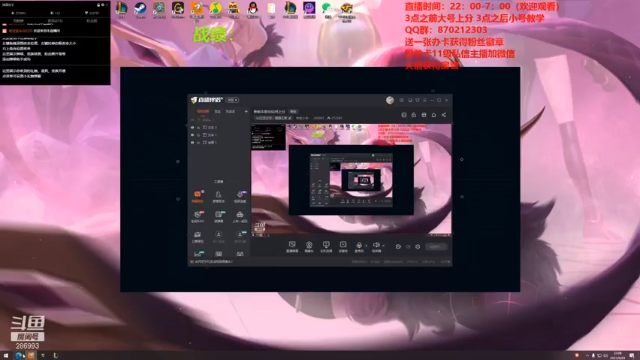Switch to the second scene tab in Douyu sidebar
640x360 pixels.
pyautogui.click(x=218, y=111)
